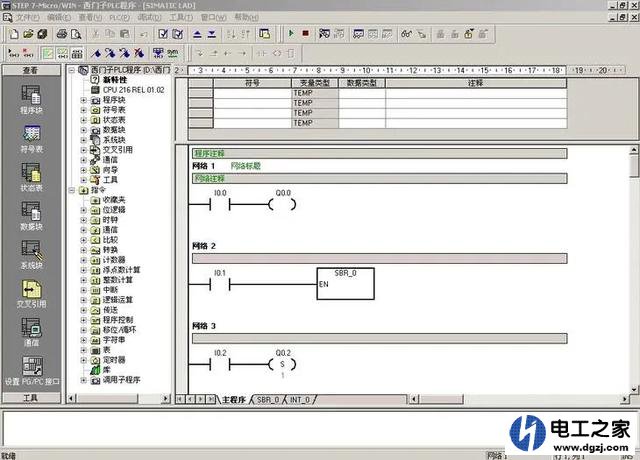Open Status Chart from the View sidebar
Image resolution: width=640 pixels, height=460 pixels.
pos(31,178)
